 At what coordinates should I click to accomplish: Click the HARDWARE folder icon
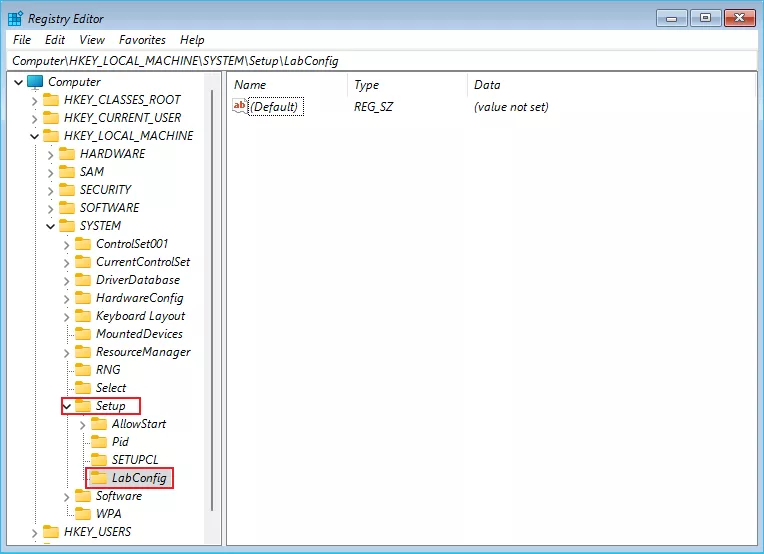[x=67, y=154]
